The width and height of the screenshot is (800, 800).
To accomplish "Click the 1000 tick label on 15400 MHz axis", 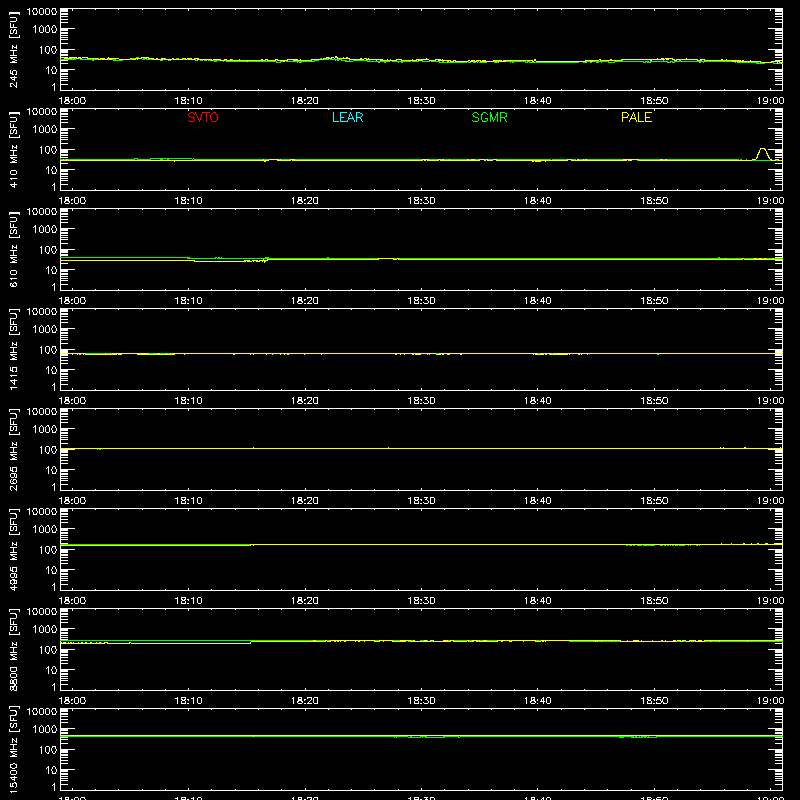I will [45, 730].
